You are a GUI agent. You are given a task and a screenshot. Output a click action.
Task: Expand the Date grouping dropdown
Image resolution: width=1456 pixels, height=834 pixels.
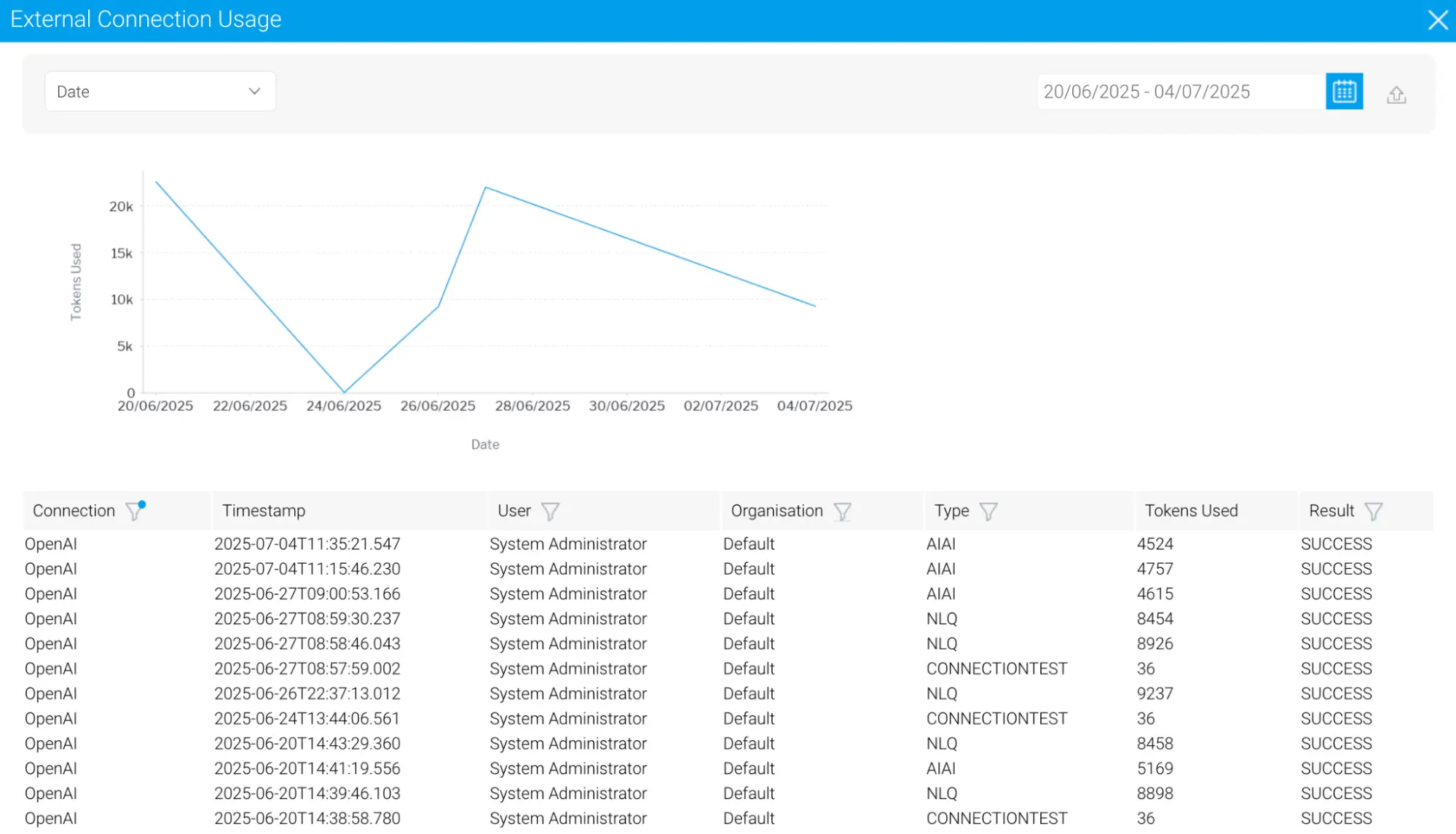click(x=160, y=92)
